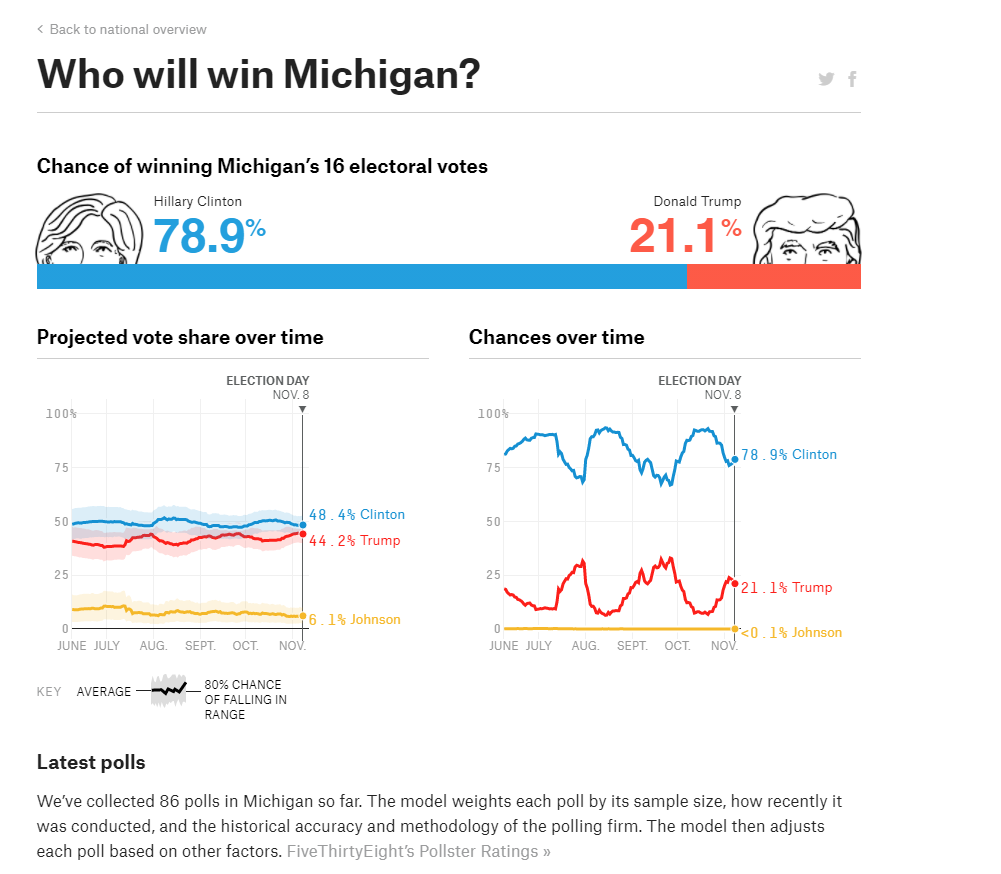The image size is (1001, 874).
Task: Click Clinton's blue endpoint dot in vote share
Action: (303, 524)
